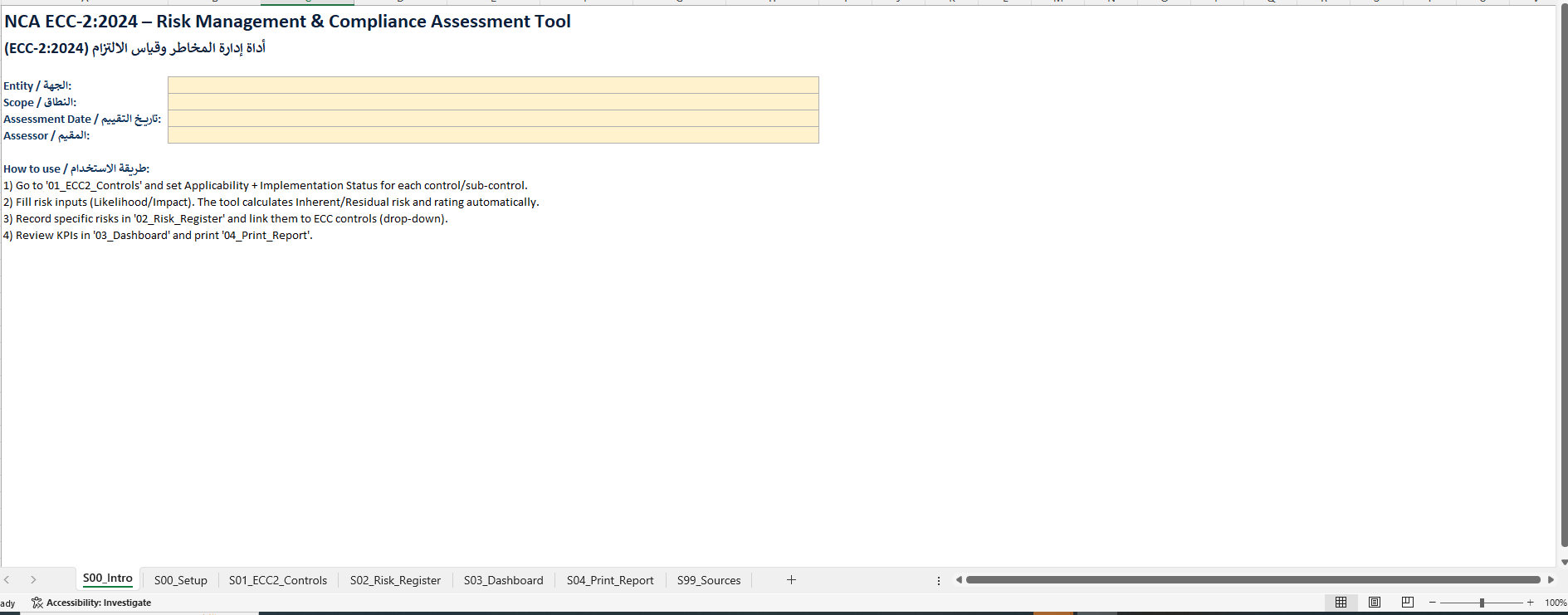
Task: Click the Accessibility checker icon
Action: tap(37, 603)
